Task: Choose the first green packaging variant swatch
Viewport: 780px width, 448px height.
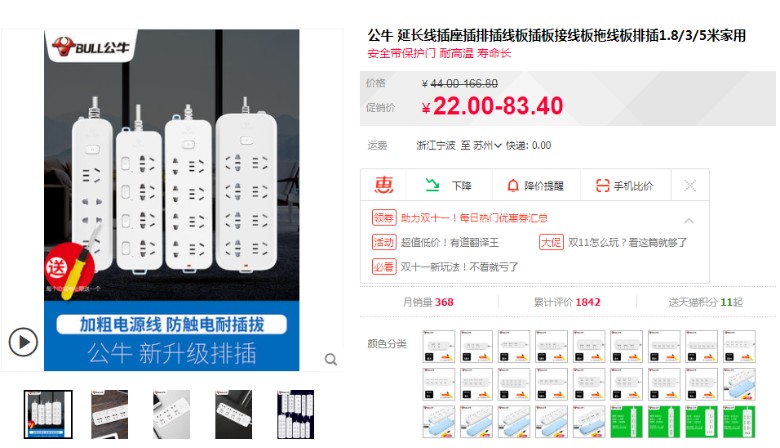Action: (x=626, y=422)
